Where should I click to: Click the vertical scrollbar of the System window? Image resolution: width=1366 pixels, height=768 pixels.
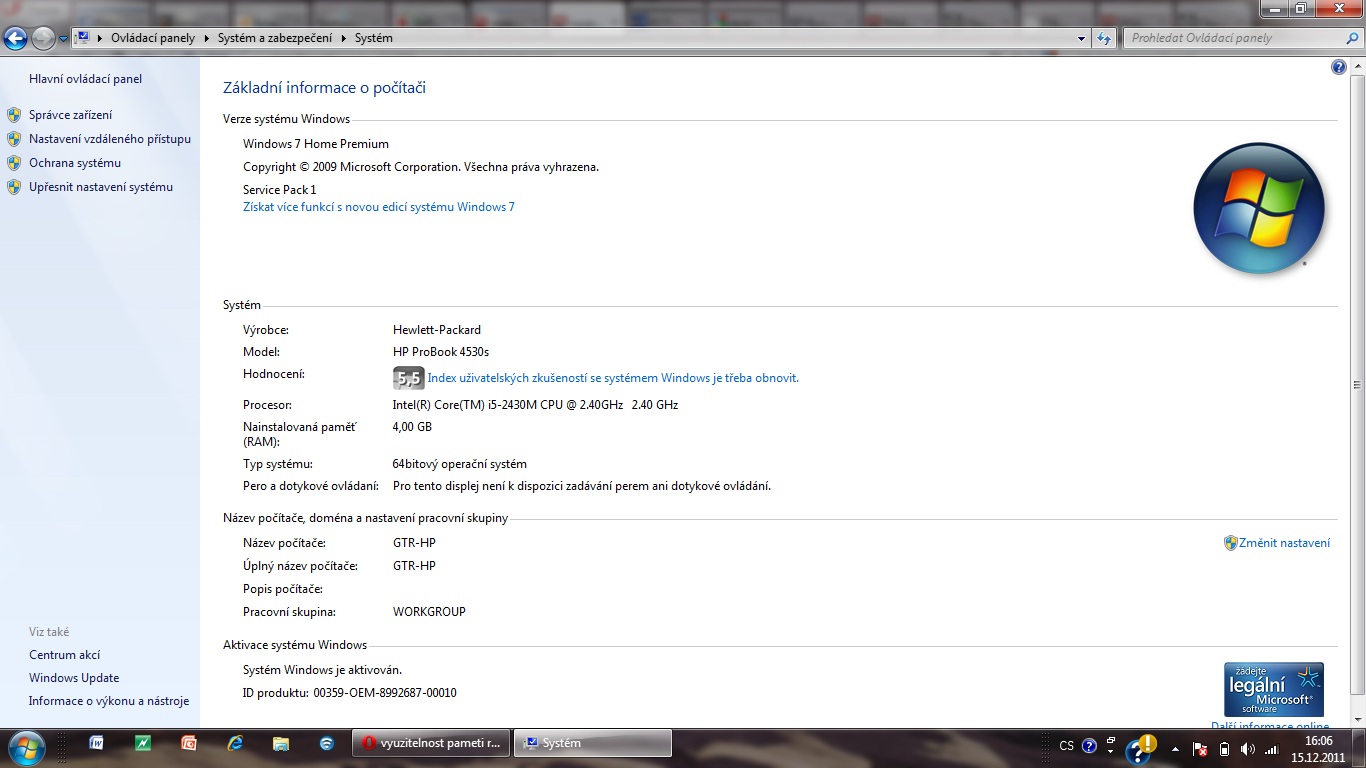tap(1357, 385)
